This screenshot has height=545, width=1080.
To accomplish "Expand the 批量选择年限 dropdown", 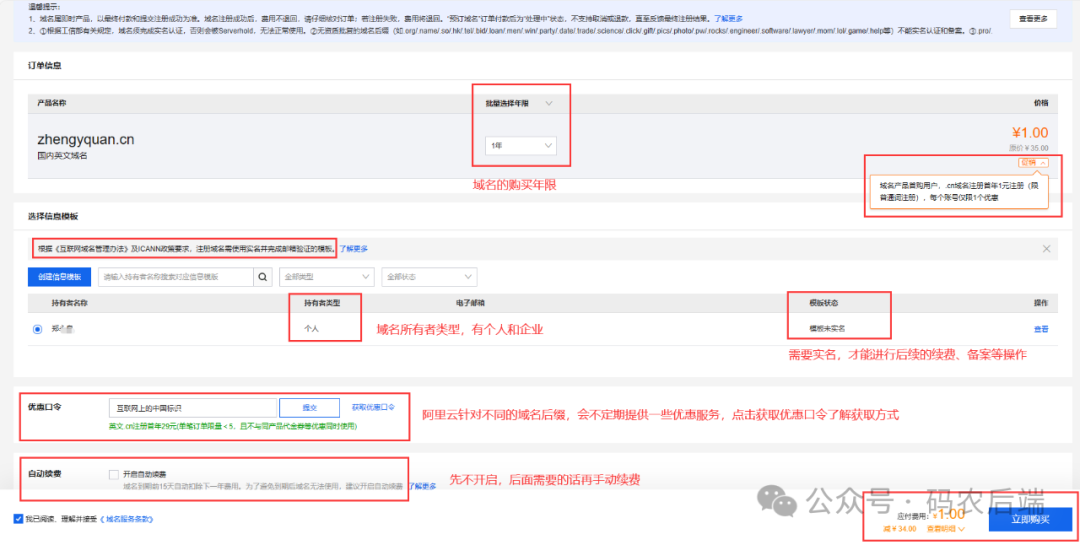I will click(x=520, y=103).
